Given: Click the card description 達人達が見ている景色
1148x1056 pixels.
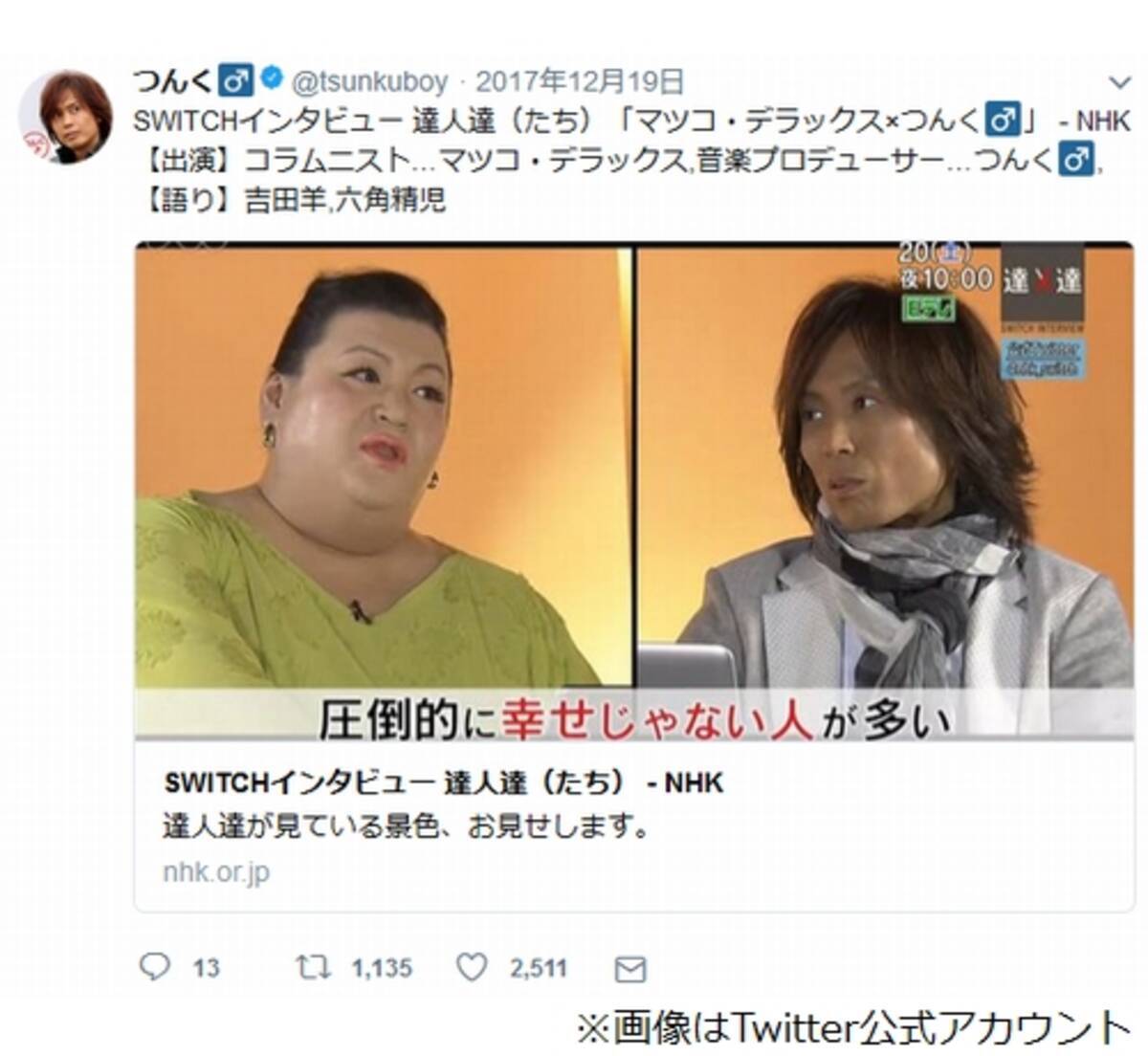Looking at the screenshot, I should 406,826.
